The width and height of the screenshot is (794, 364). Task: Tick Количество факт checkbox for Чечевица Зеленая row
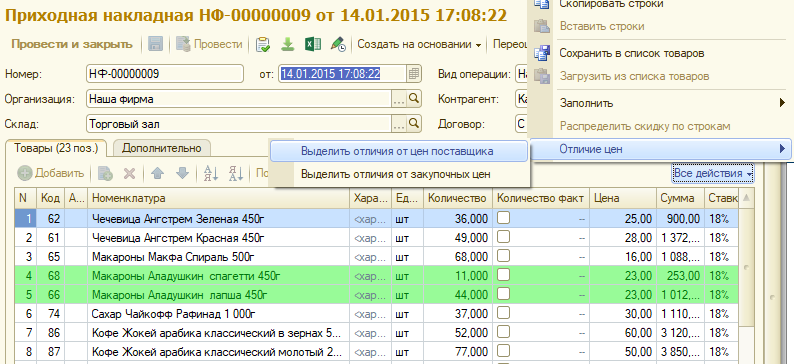click(503, 218)
